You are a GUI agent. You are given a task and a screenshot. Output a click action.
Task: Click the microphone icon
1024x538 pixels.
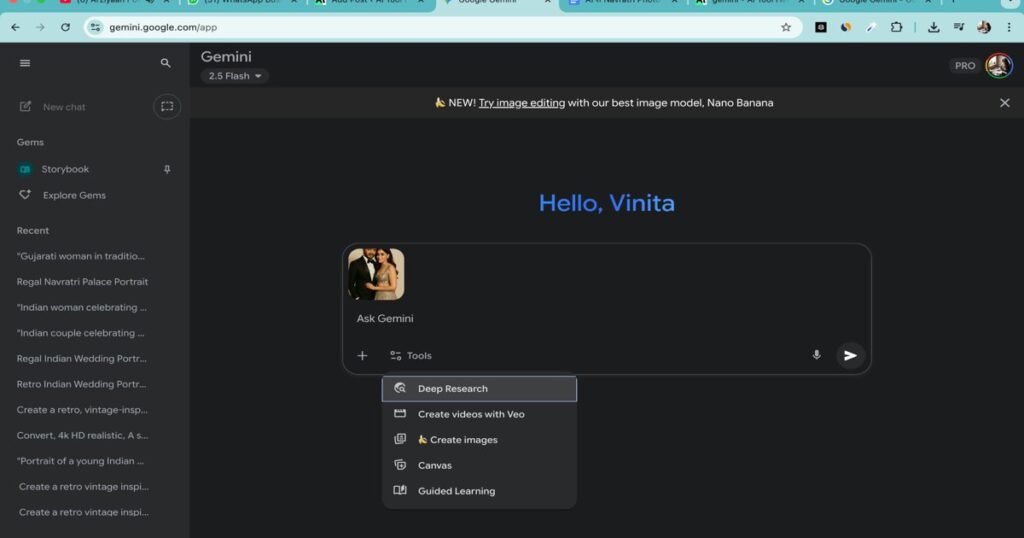click(816, 355)
